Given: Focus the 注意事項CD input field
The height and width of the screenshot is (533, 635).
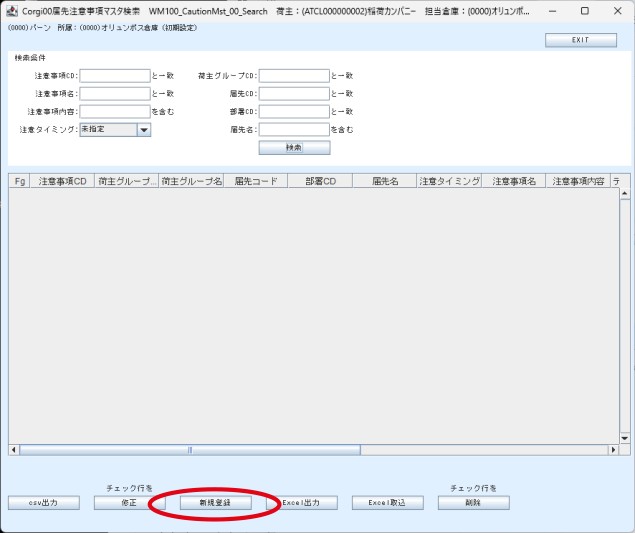Looking at the screenshot, I should [x=115, y=76].
